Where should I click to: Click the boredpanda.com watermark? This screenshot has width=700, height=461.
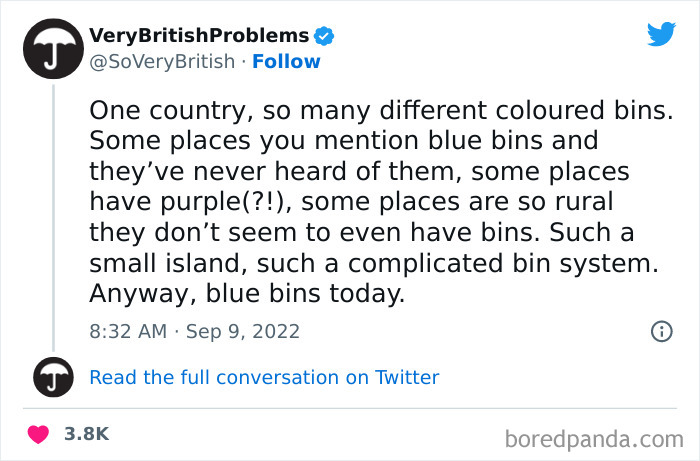coord(594,440)
